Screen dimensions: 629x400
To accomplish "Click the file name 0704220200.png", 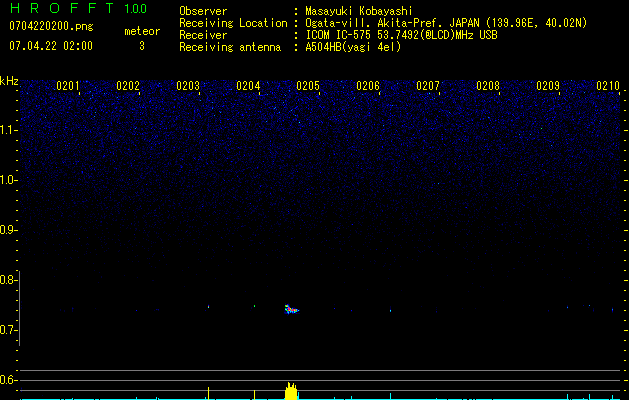I will (49, 26).
